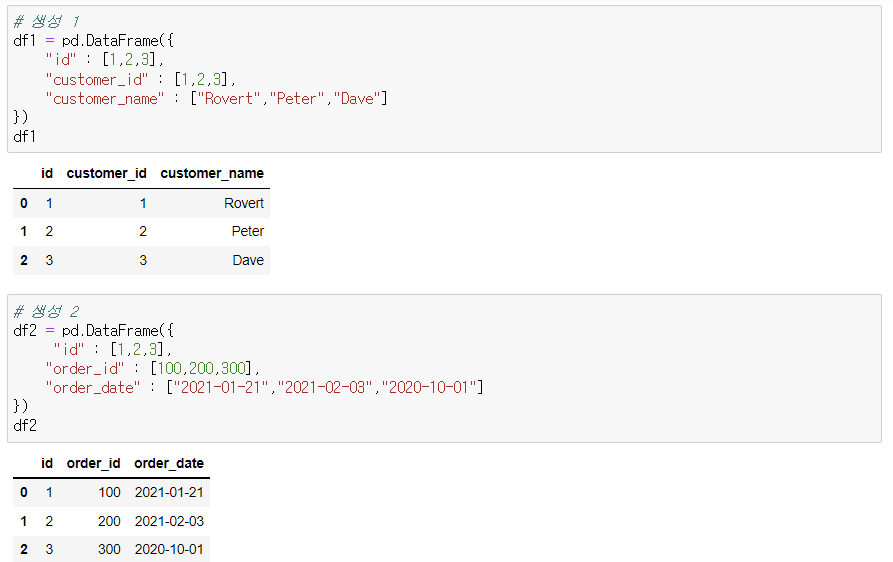
Task: Select the '200' order_id cell
Action: [109, 521]
